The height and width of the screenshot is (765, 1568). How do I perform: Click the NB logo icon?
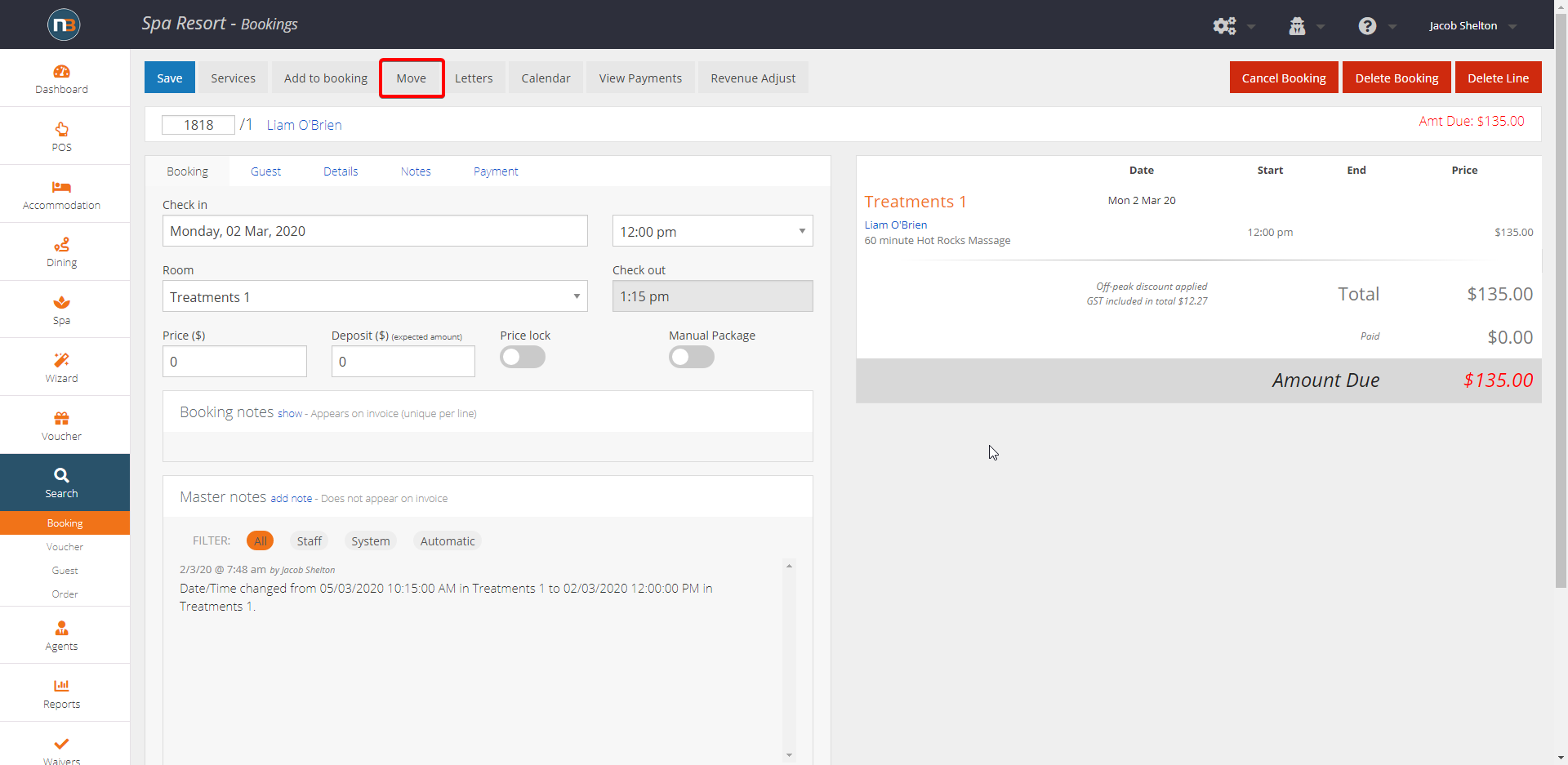(x=64, y=24)
